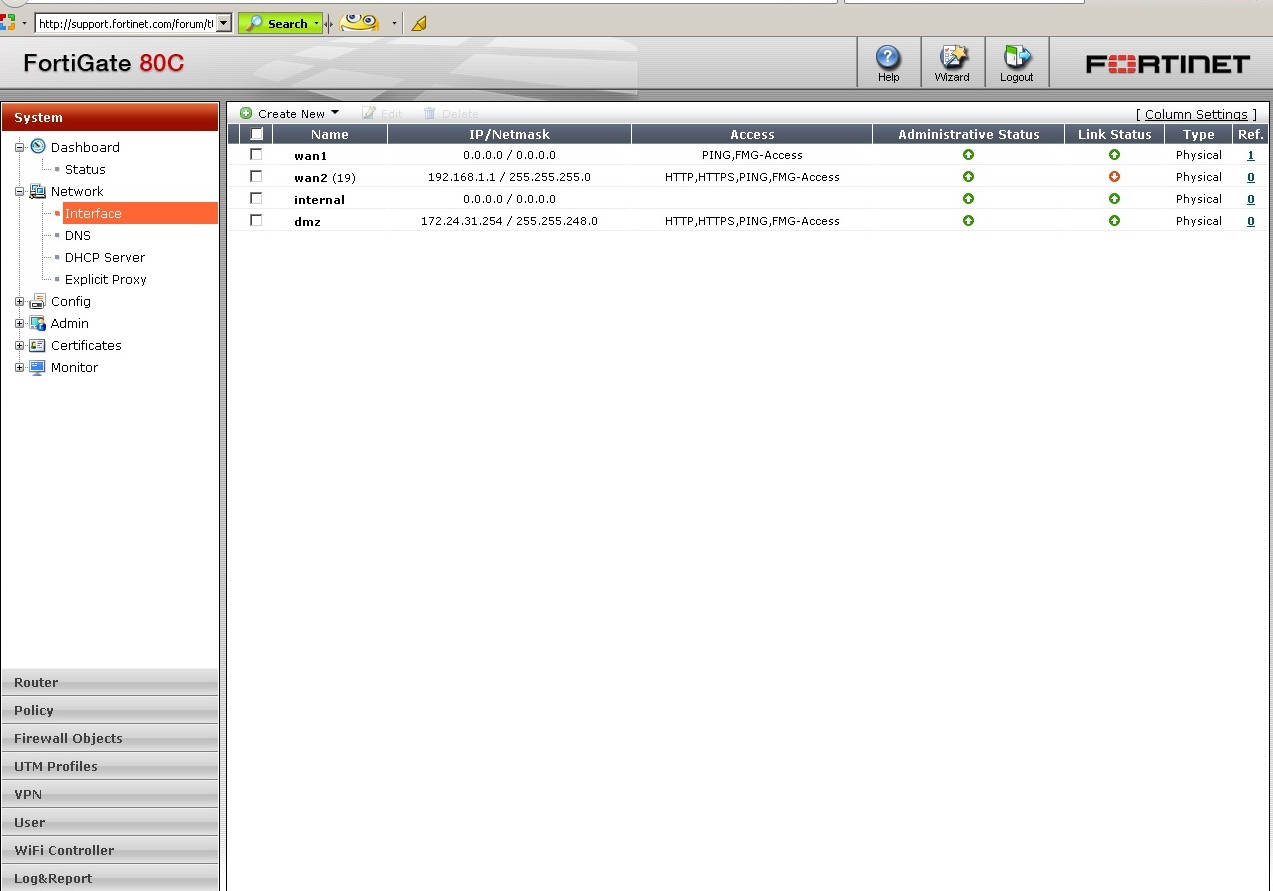Click the System menu header

pyautogui.click(x=110, y=117)
